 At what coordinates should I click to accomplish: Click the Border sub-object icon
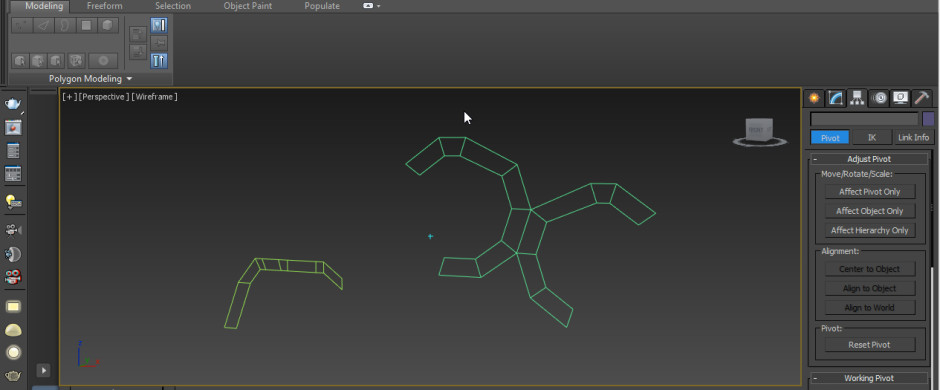(x=65, y=25)
